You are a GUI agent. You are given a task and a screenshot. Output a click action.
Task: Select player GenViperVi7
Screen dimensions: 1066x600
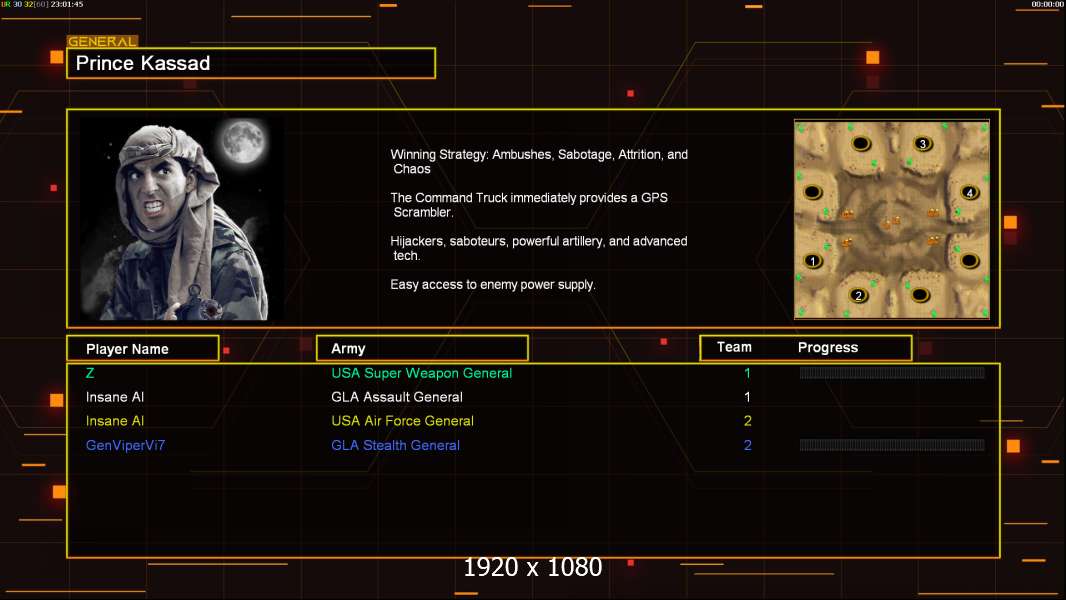(x=125, y=445)
